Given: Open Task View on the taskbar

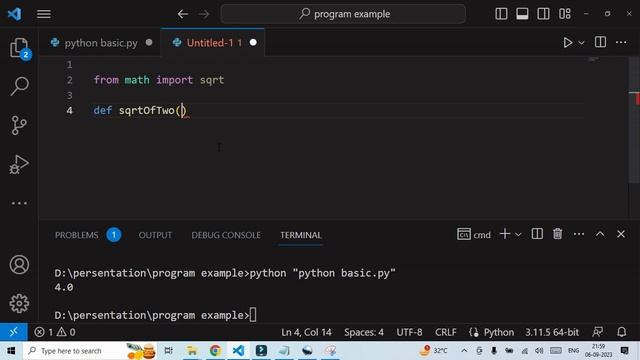Looking at the screenshot, I should [168, 351].
